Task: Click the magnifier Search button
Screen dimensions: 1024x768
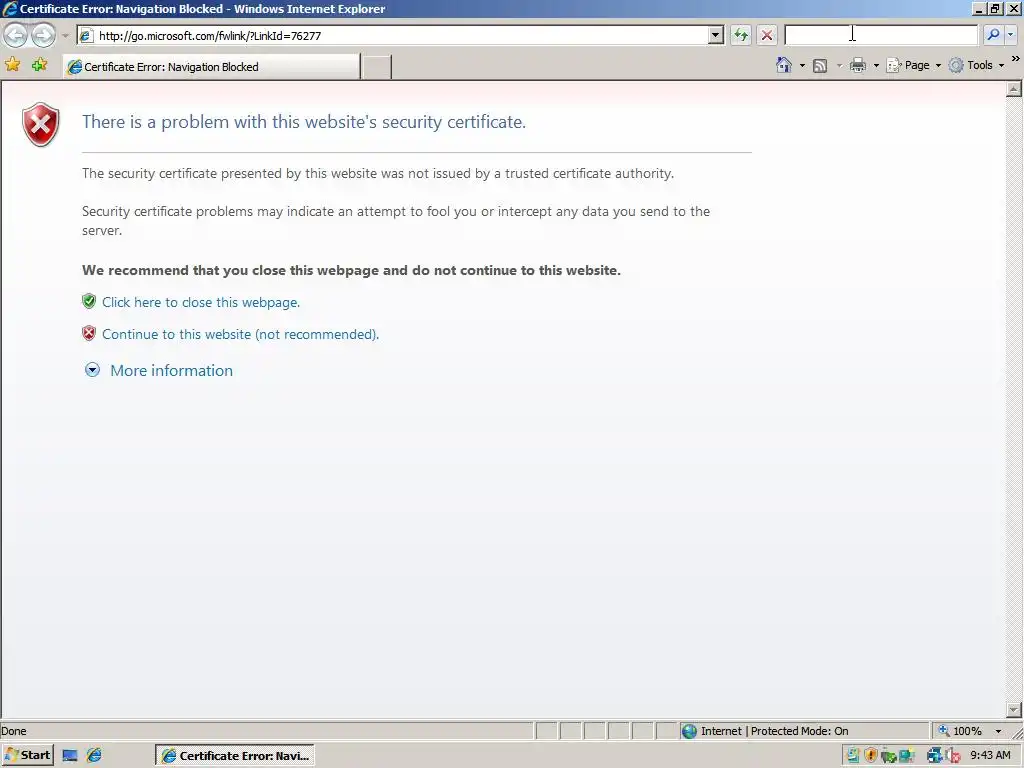Action: (993, 35)
